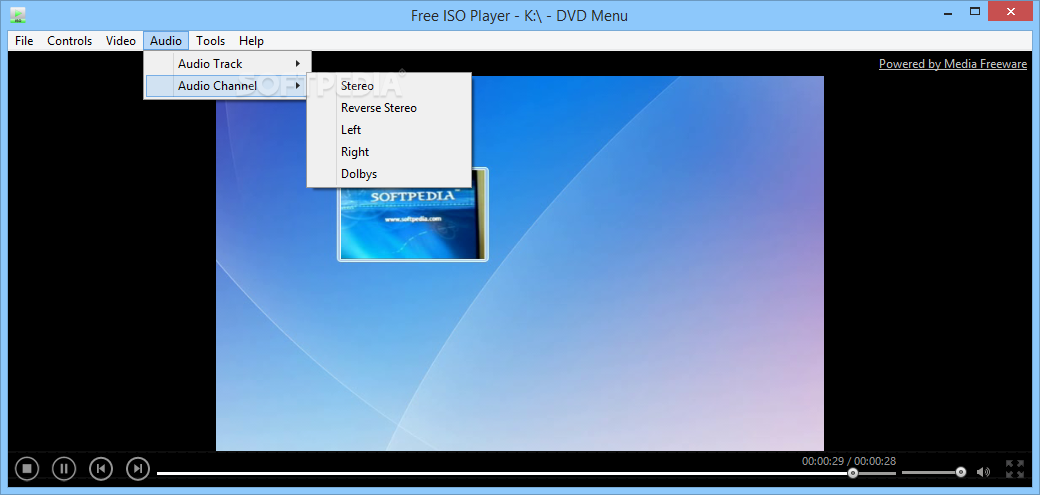Click the Stop playback button

27,469
